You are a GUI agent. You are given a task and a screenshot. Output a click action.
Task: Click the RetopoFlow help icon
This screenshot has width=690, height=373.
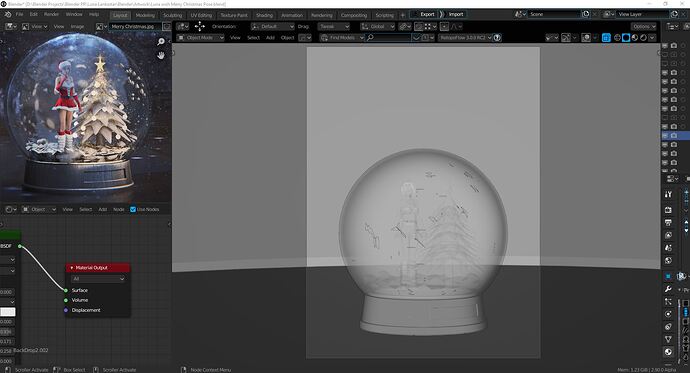(497, 38)
